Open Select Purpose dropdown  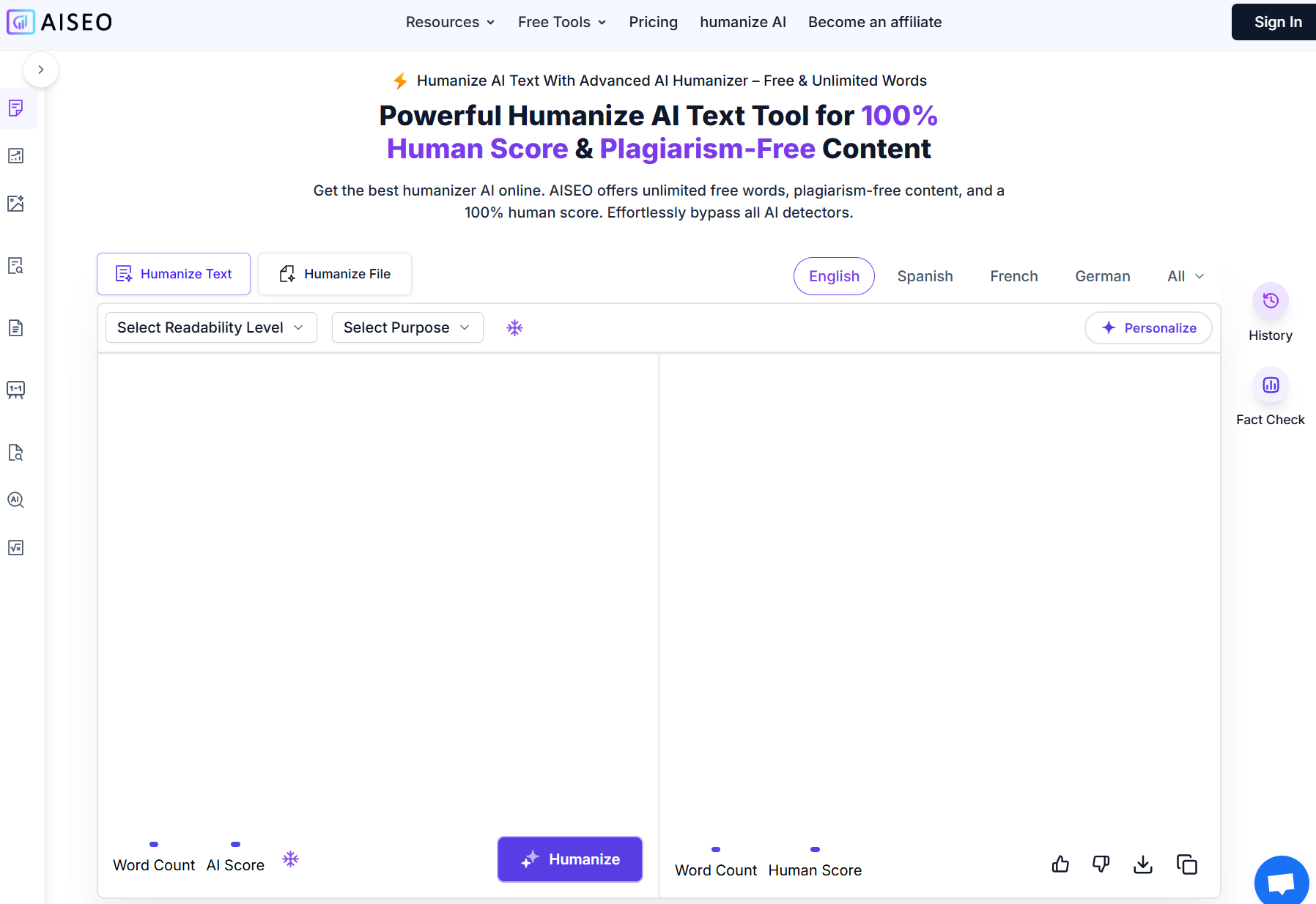pyautogui.click(x=407, y=327)
